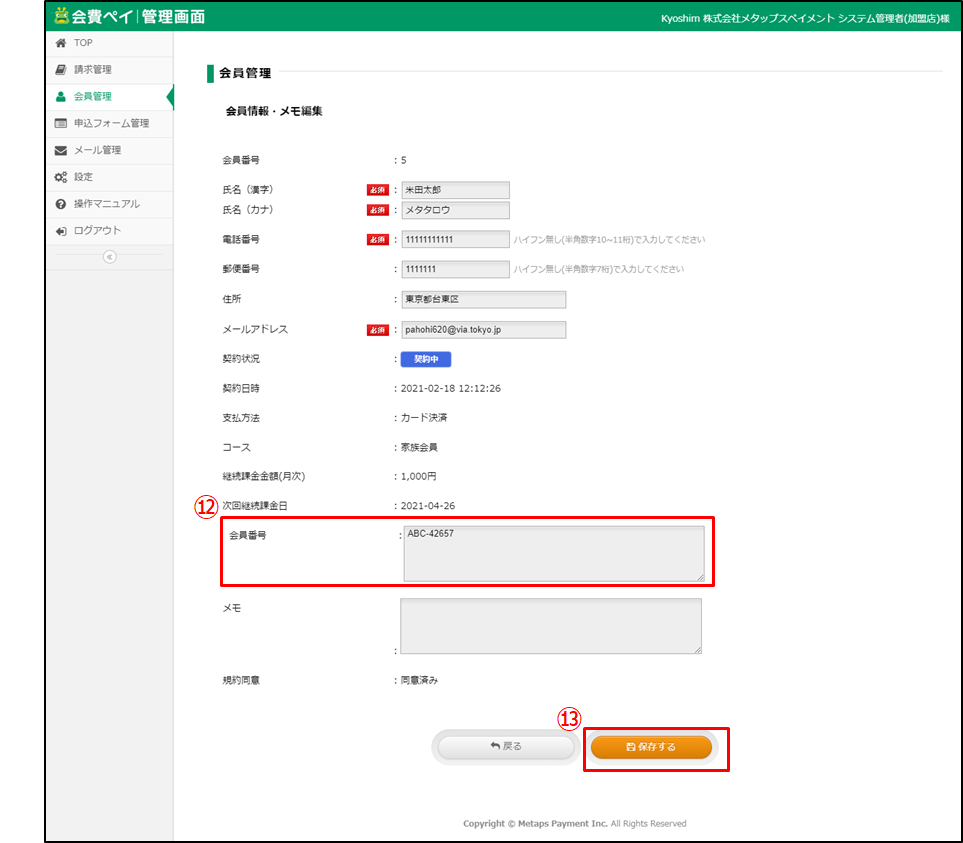This screenshot has height=843, width=963.
Task: Click the 設定 gears icon
Action: [61, 177]
